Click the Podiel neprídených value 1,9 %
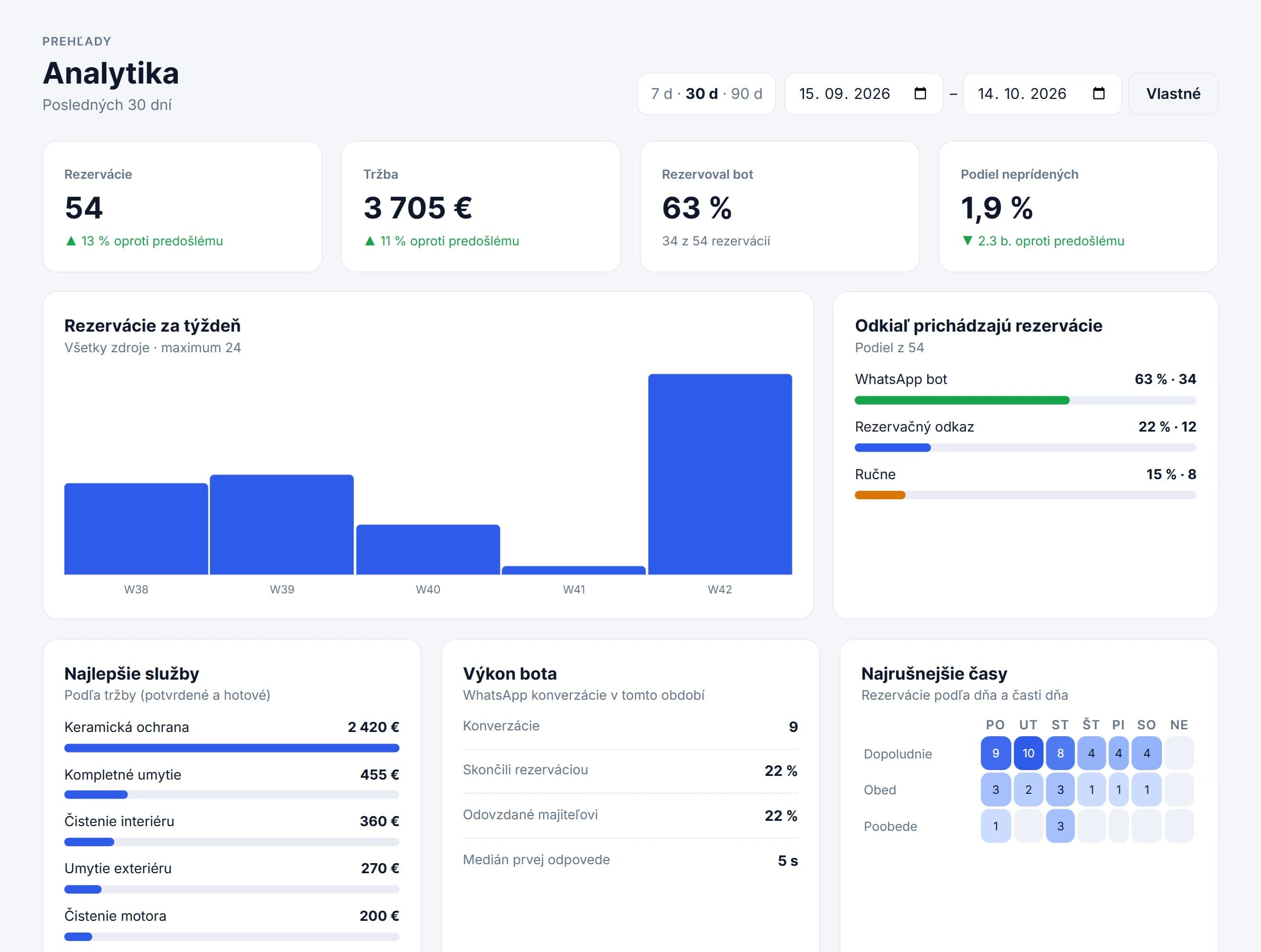The width and height of the screenshot is (1261, 952). 997,207
